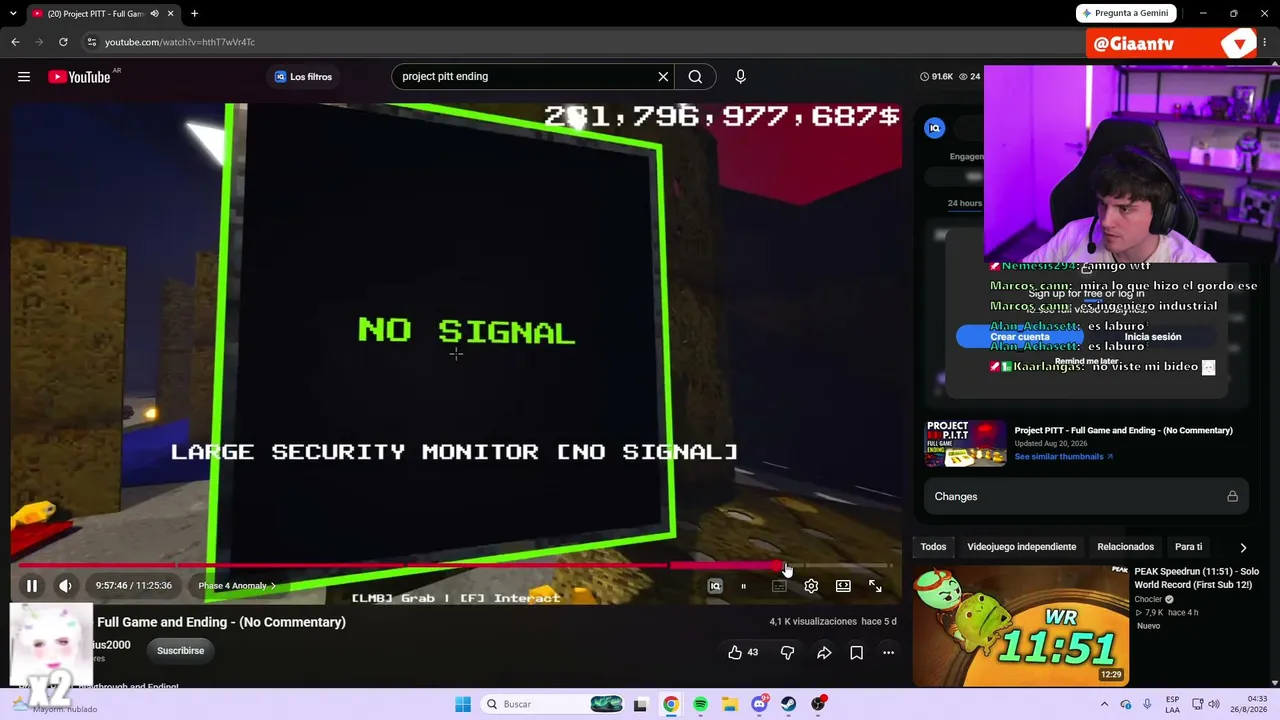This screenshot has height=720, width=1280.
Task: Follow the 'See similar thumbnails' link
Action: click(x=1063, y=457)
